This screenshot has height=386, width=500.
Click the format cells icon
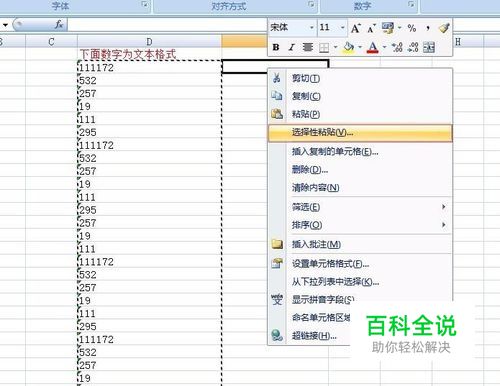tap(277, 264)
